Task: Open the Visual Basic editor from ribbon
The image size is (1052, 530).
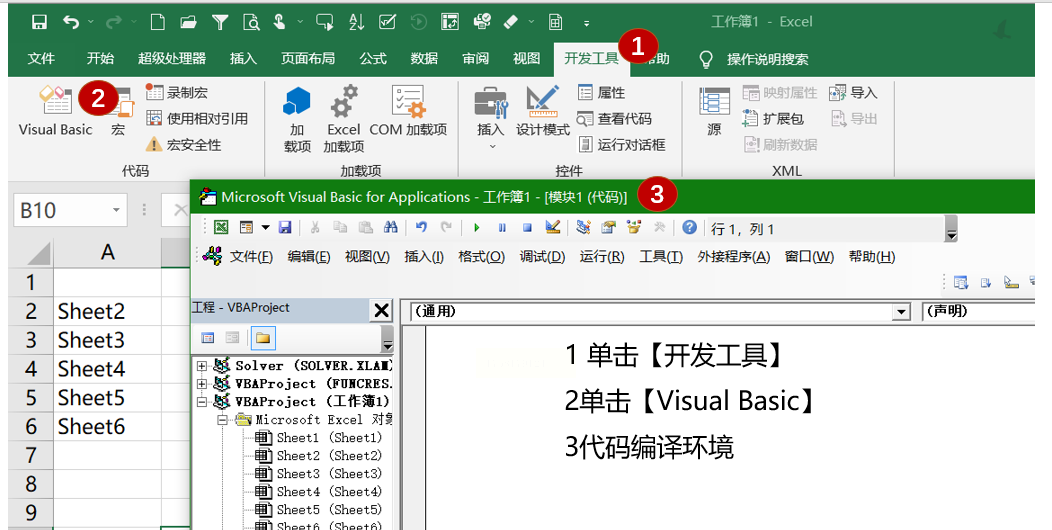Action: [x=56, y=111]
